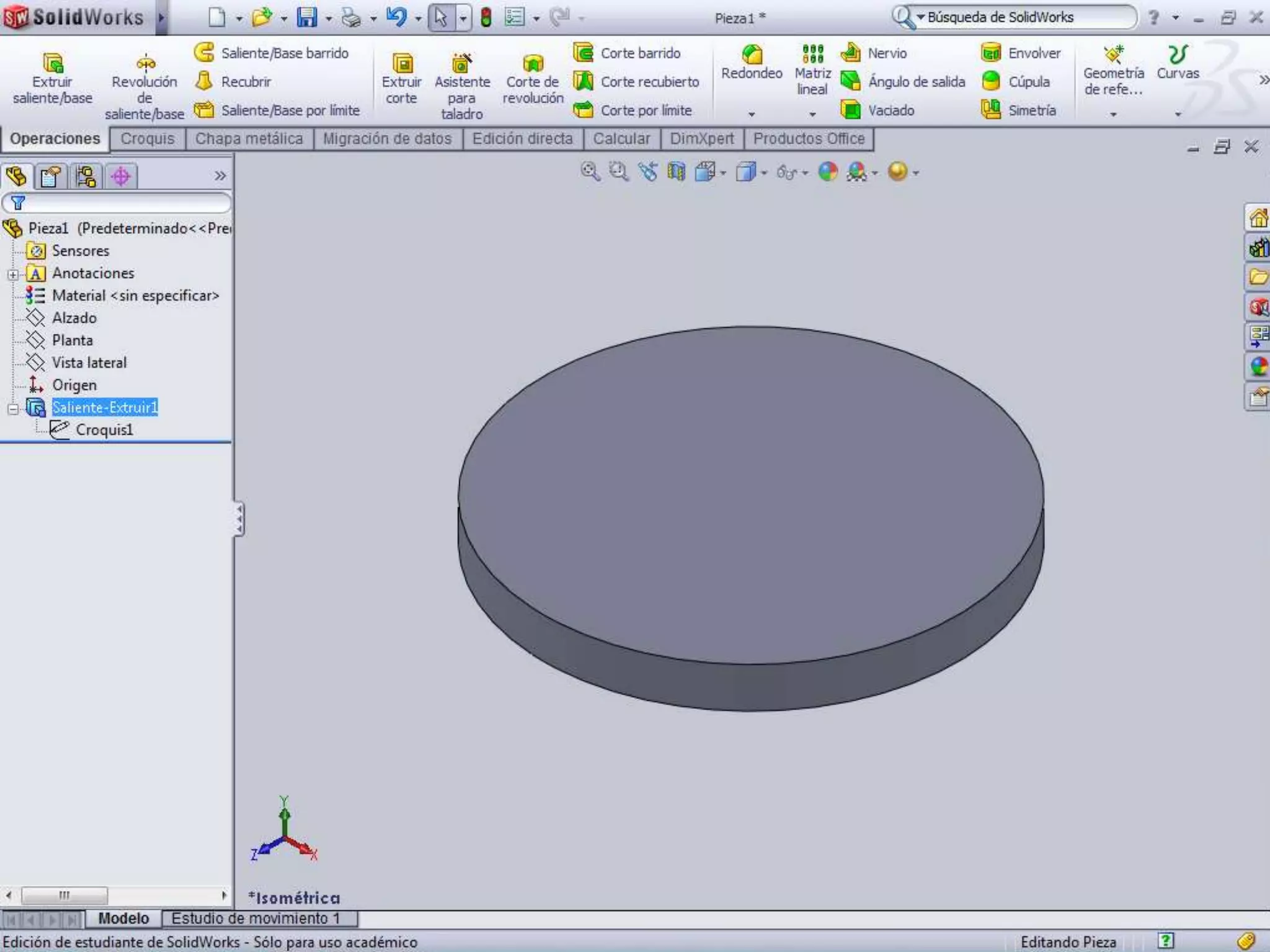Expand the Anotaciones tree folder

coord(12,274)
